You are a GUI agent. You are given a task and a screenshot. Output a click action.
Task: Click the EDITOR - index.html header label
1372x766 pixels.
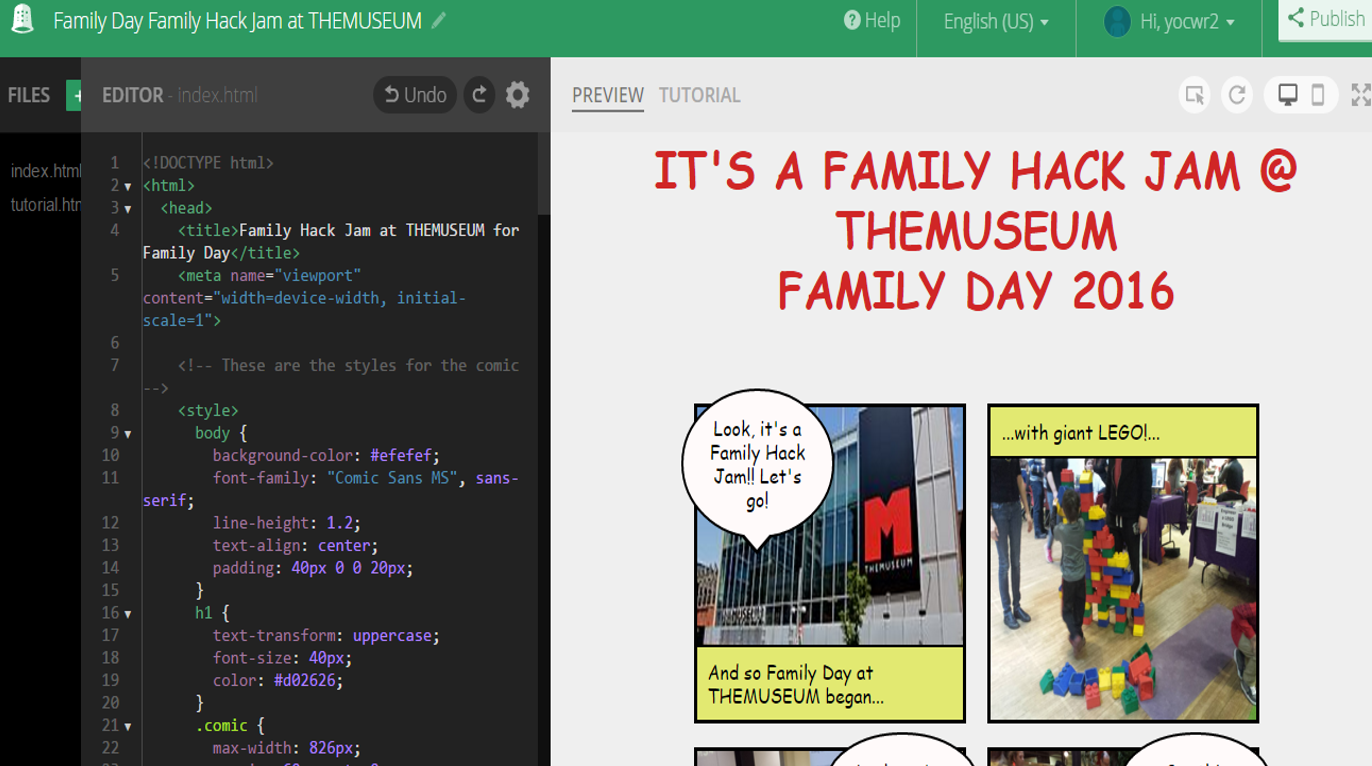(x=180, y=95)
